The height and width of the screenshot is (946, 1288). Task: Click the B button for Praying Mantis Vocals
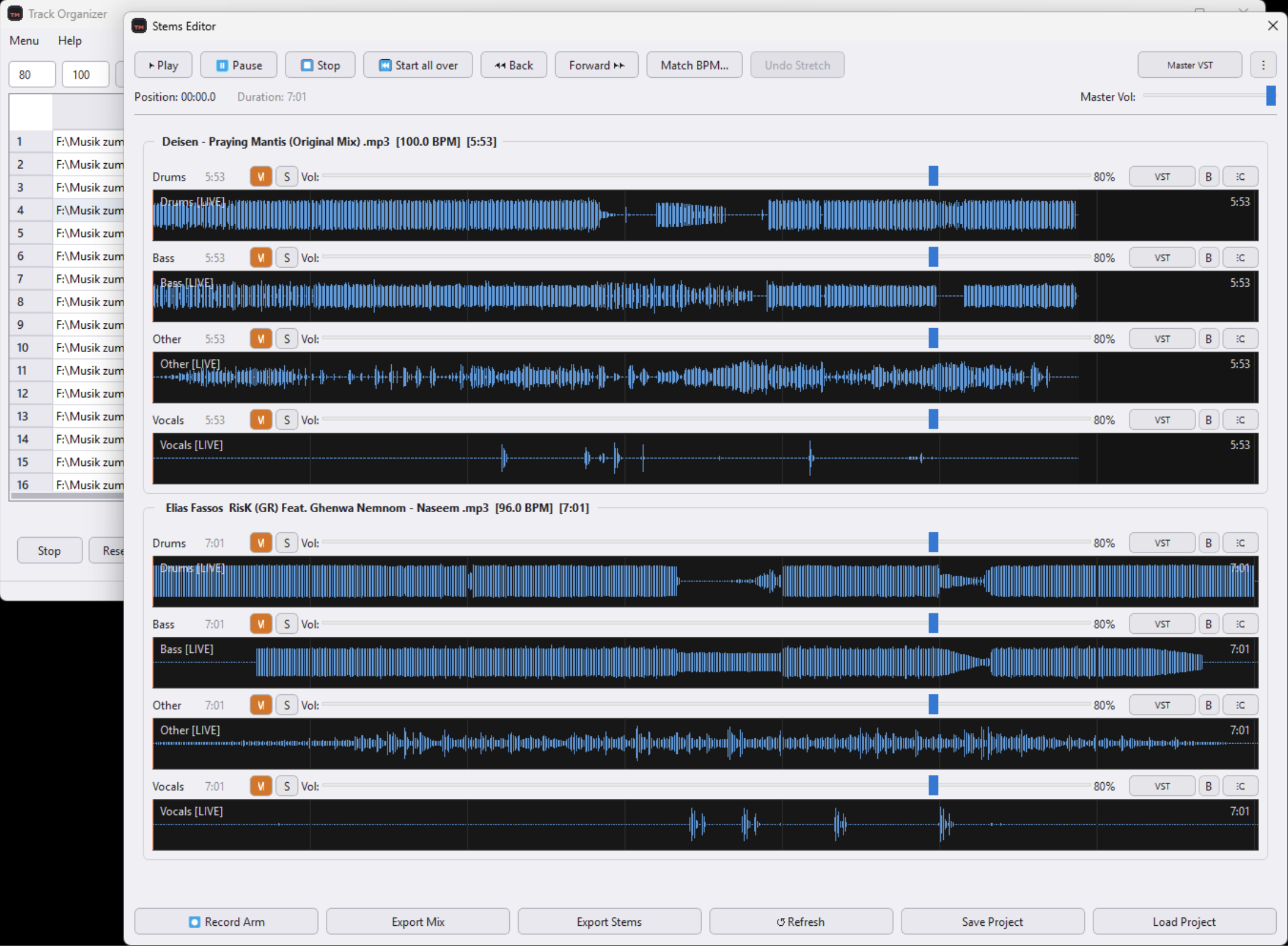pos(1208,420)
